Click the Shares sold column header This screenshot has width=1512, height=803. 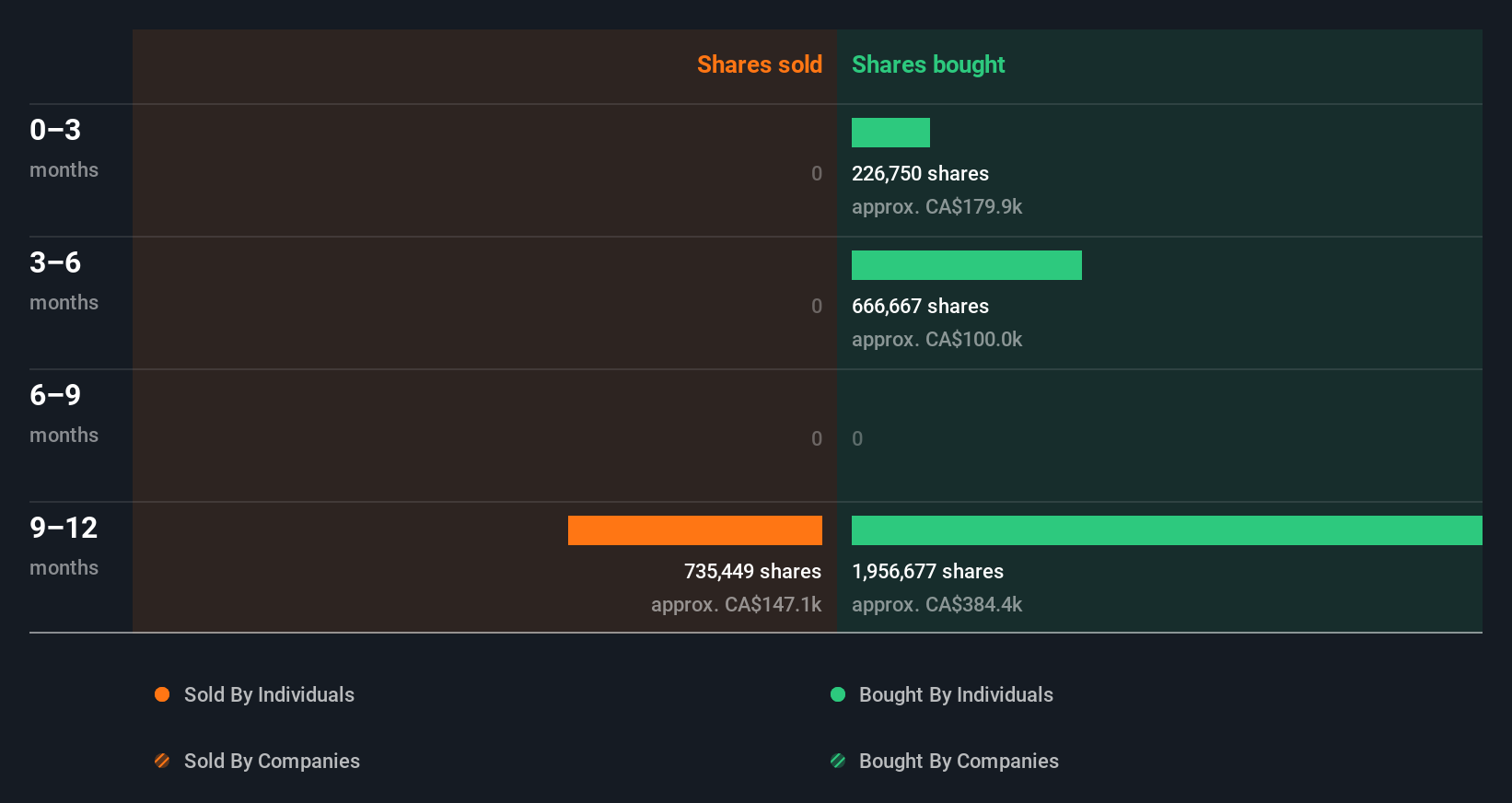760,64
